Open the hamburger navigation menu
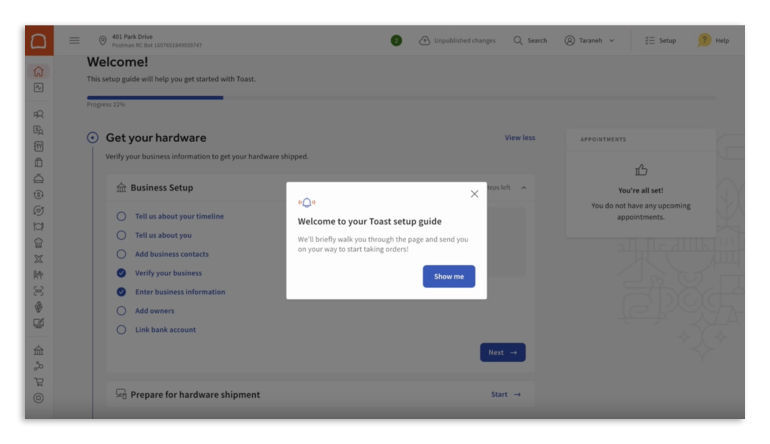The height and width of the screenshot is (444, 770). pos(74,41)
